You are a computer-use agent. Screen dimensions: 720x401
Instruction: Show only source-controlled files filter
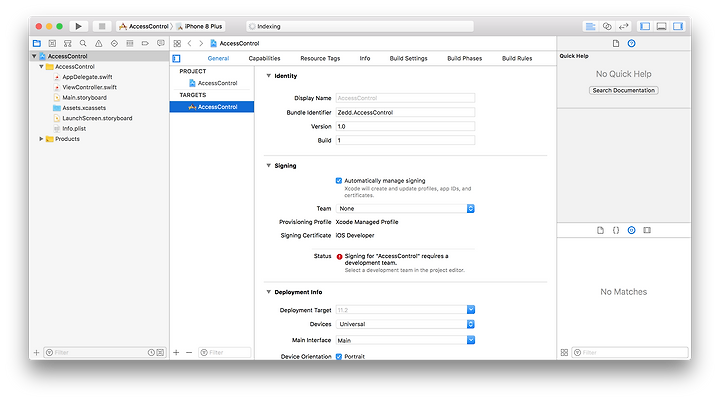[160, 352]
